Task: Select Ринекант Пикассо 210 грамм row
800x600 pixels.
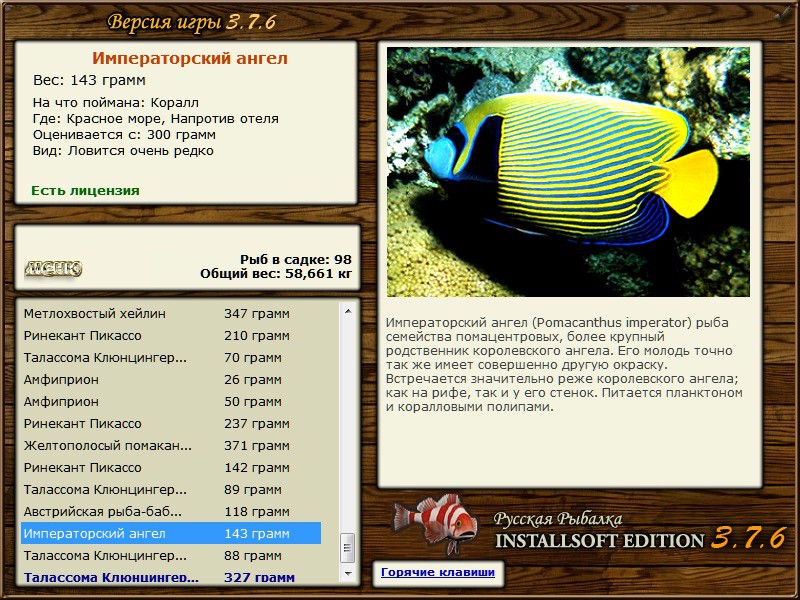Action: pyautogui.click(x=171, y=336)
